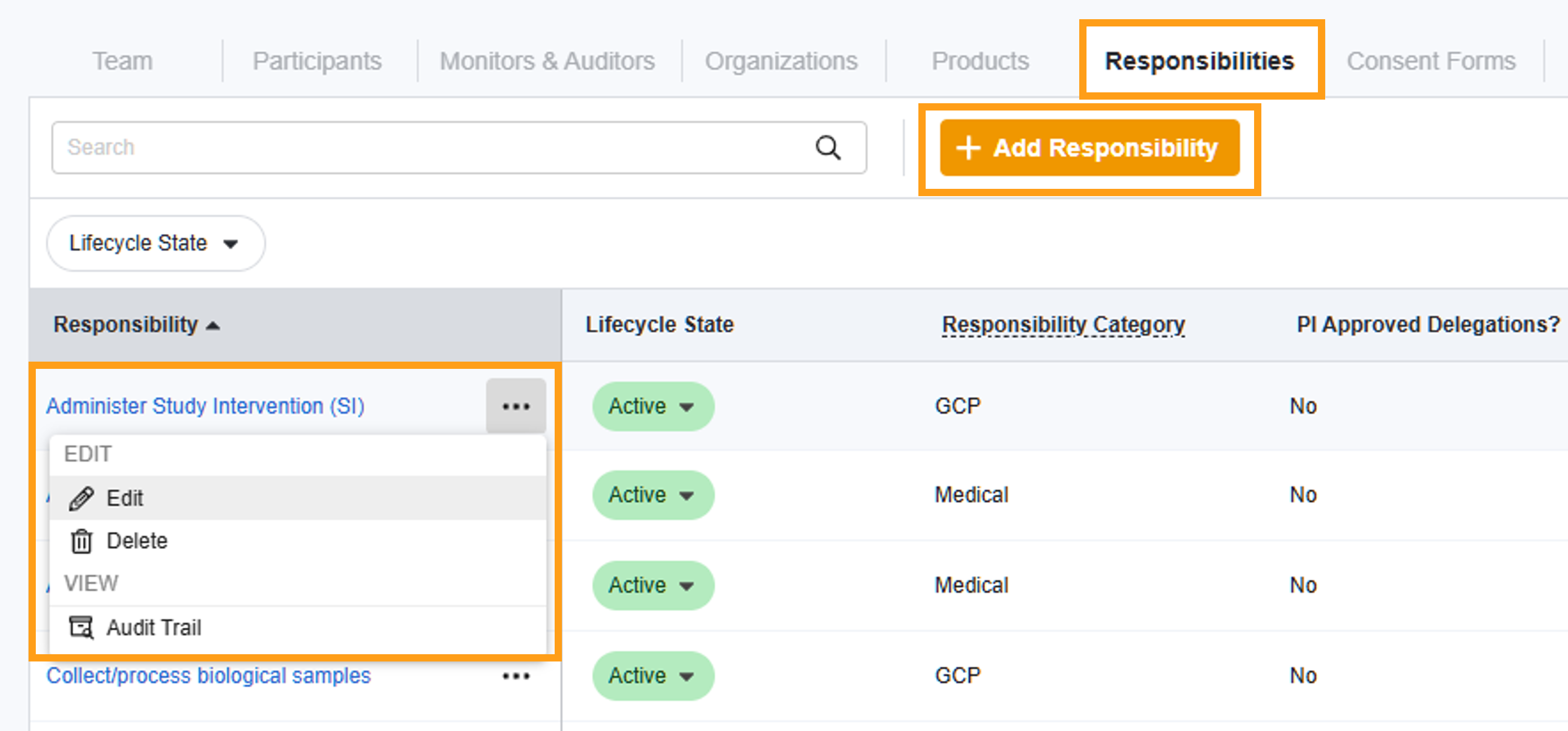Open the Consent Forms tab
The width and height of the screenshot is (1568, 731).
point(1431,61)
